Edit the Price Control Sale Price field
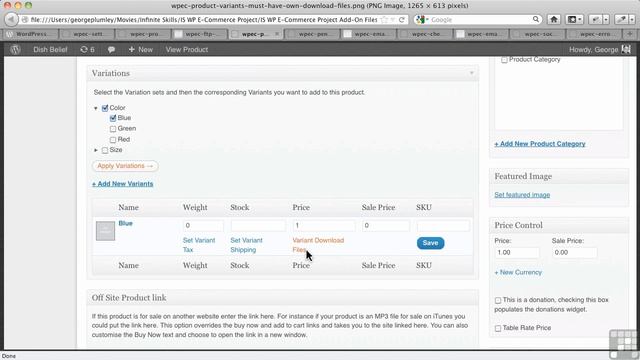This screenshot has width=640, height=360. click(574, 253)
